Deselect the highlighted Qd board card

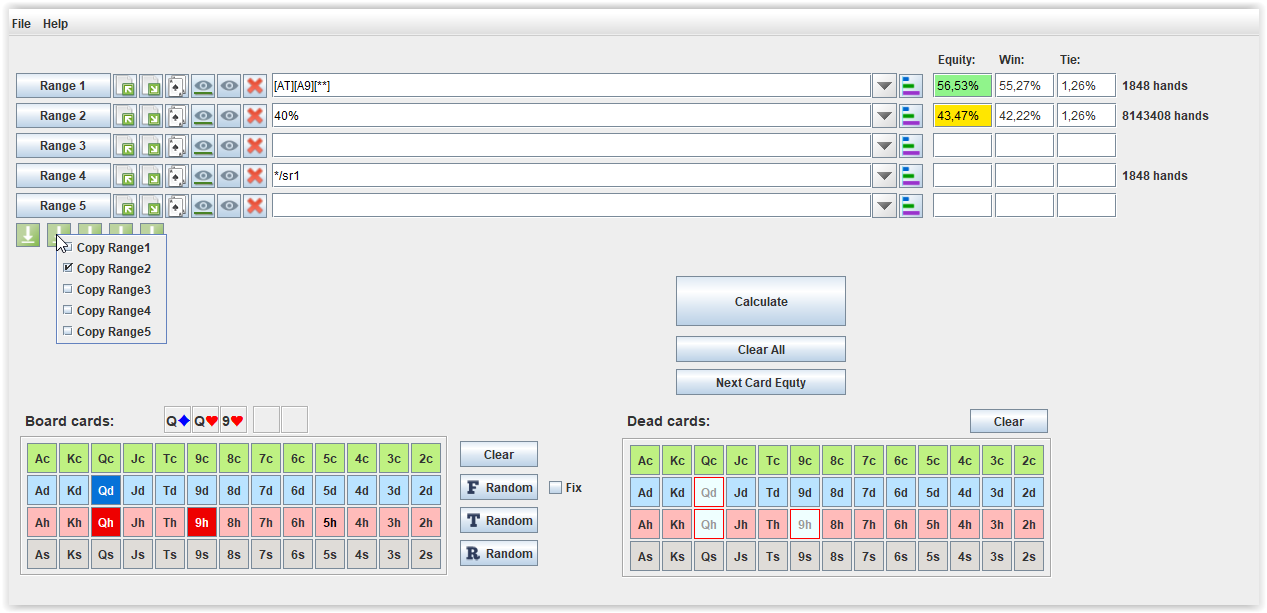pos(106,491)
